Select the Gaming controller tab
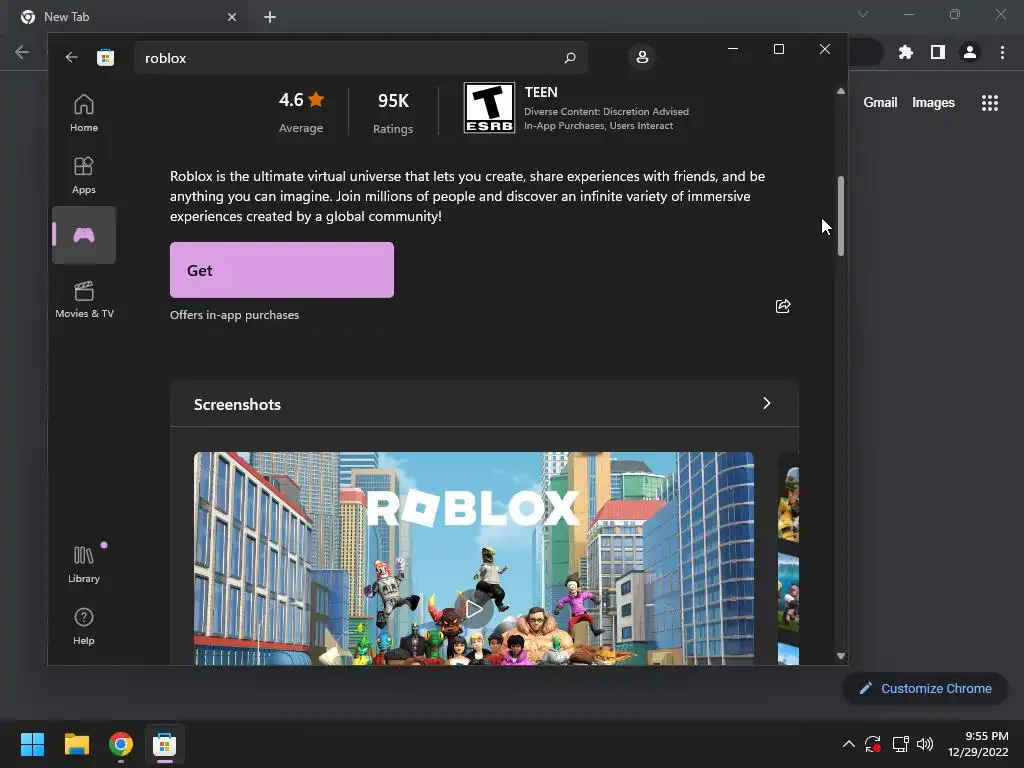 pyautogui.click(x=84, y=235)
